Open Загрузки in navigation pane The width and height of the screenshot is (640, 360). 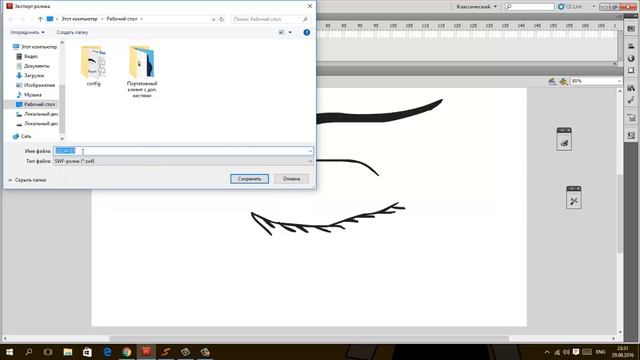coord(30,76)
